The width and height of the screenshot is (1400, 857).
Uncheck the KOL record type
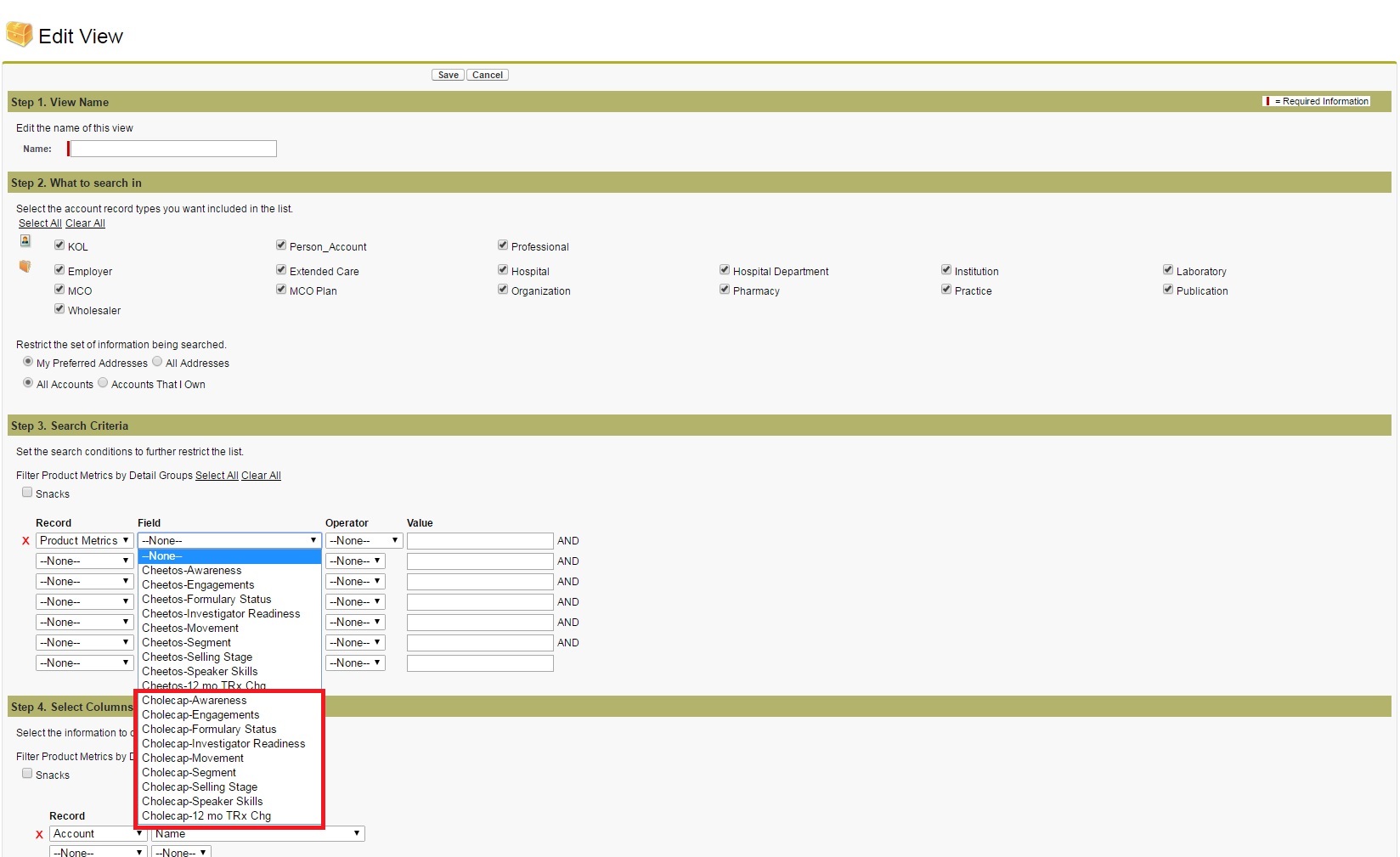[x=59, y=245]
